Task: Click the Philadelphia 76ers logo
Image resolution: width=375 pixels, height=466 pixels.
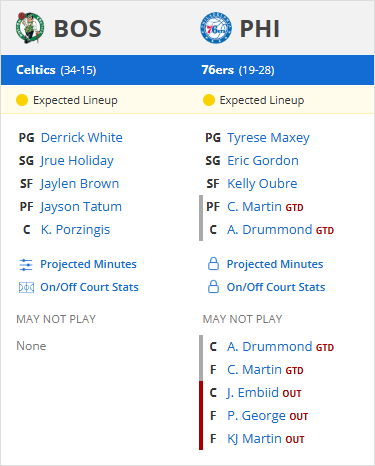Action: 216,28
